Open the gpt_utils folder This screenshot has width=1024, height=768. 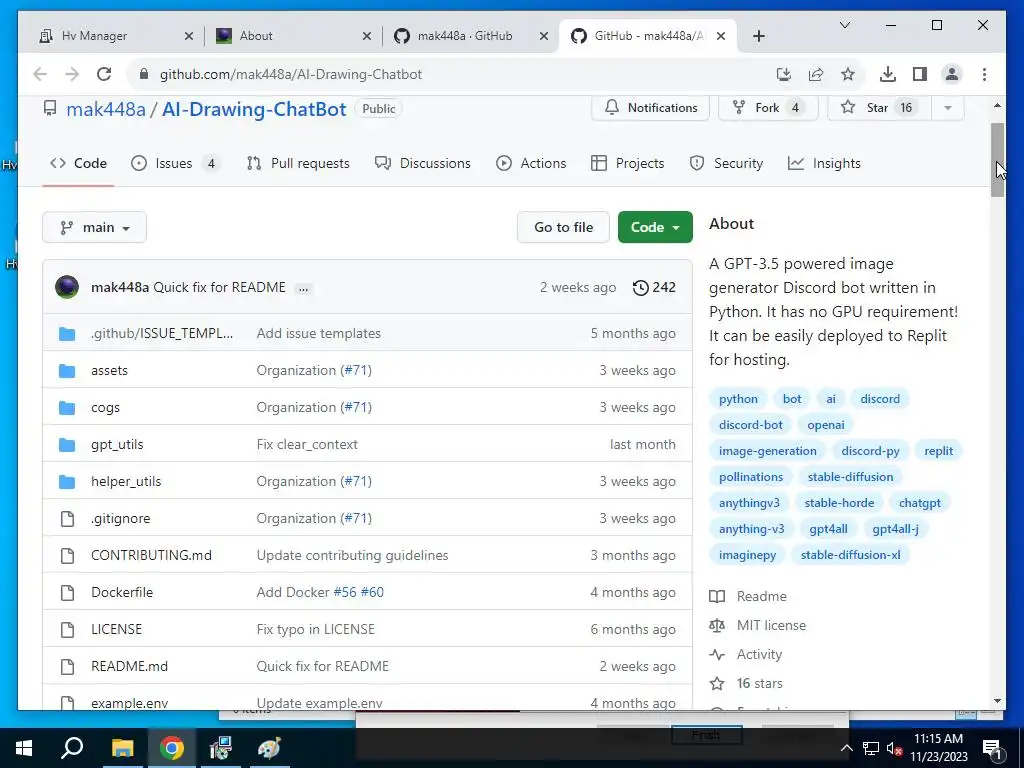(117, 445)
